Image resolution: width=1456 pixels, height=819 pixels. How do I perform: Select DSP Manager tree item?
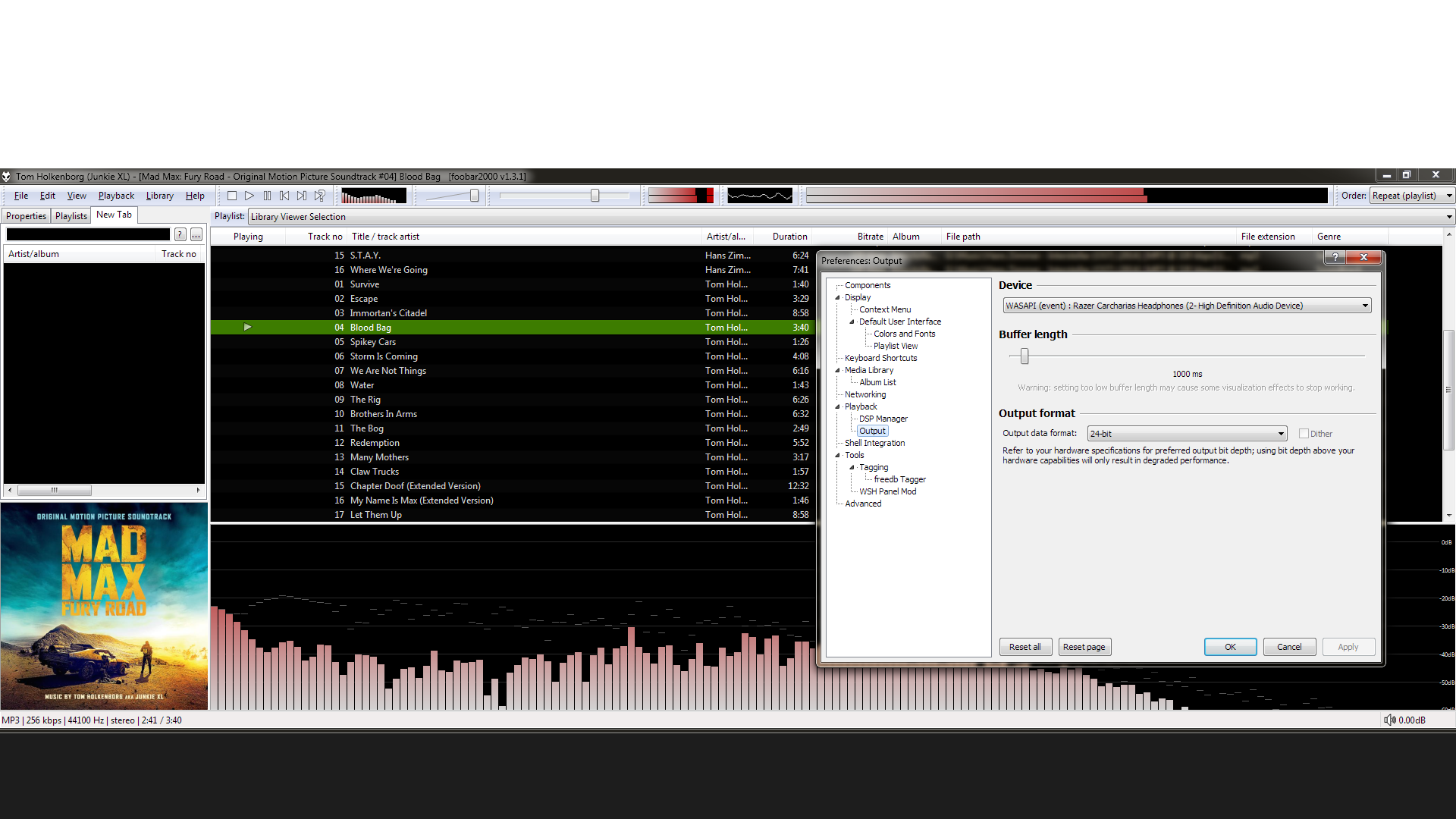click(883, 419)
